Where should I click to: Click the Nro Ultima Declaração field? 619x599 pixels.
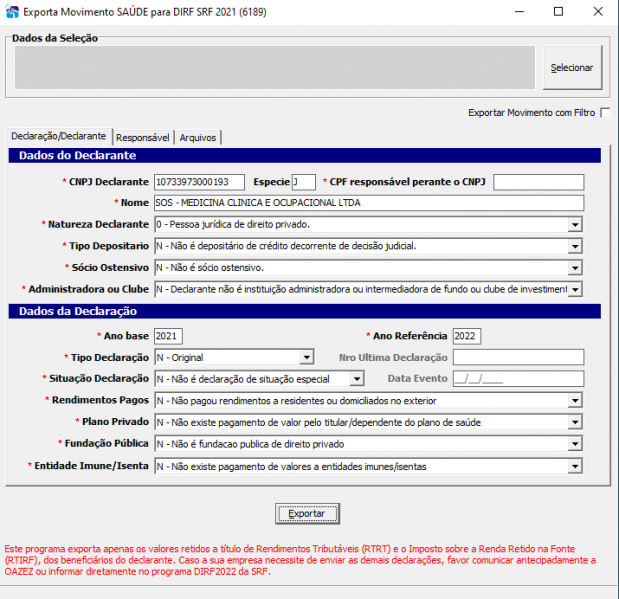(x=518, y=357)
